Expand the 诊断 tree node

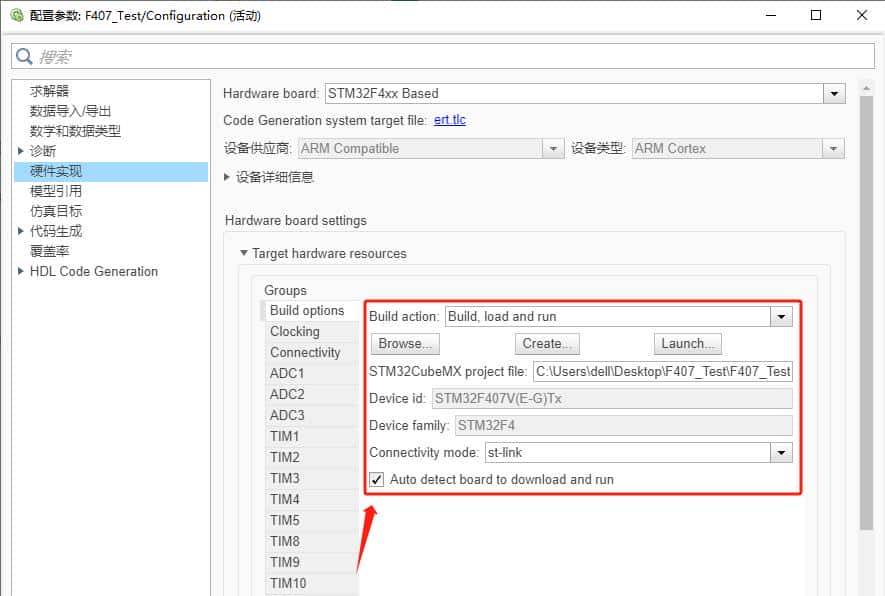21,150
